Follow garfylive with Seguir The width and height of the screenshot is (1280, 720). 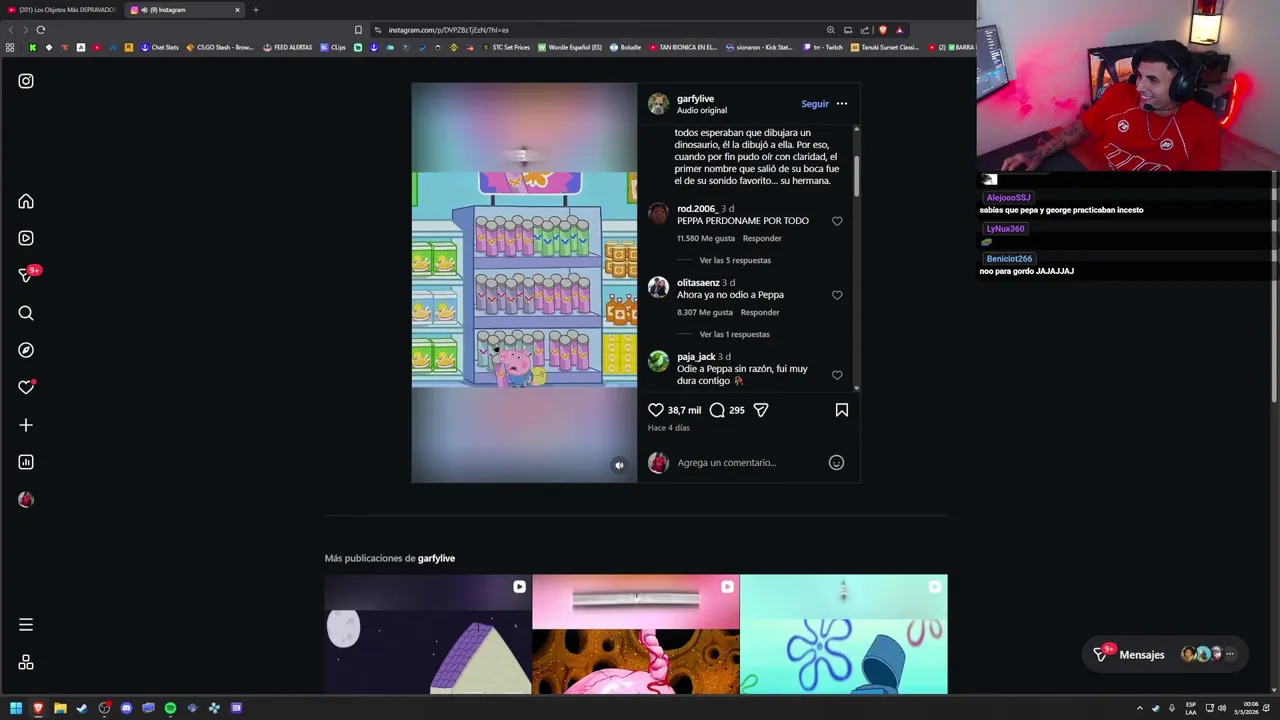pyautogui.click(x=815, y=104)
